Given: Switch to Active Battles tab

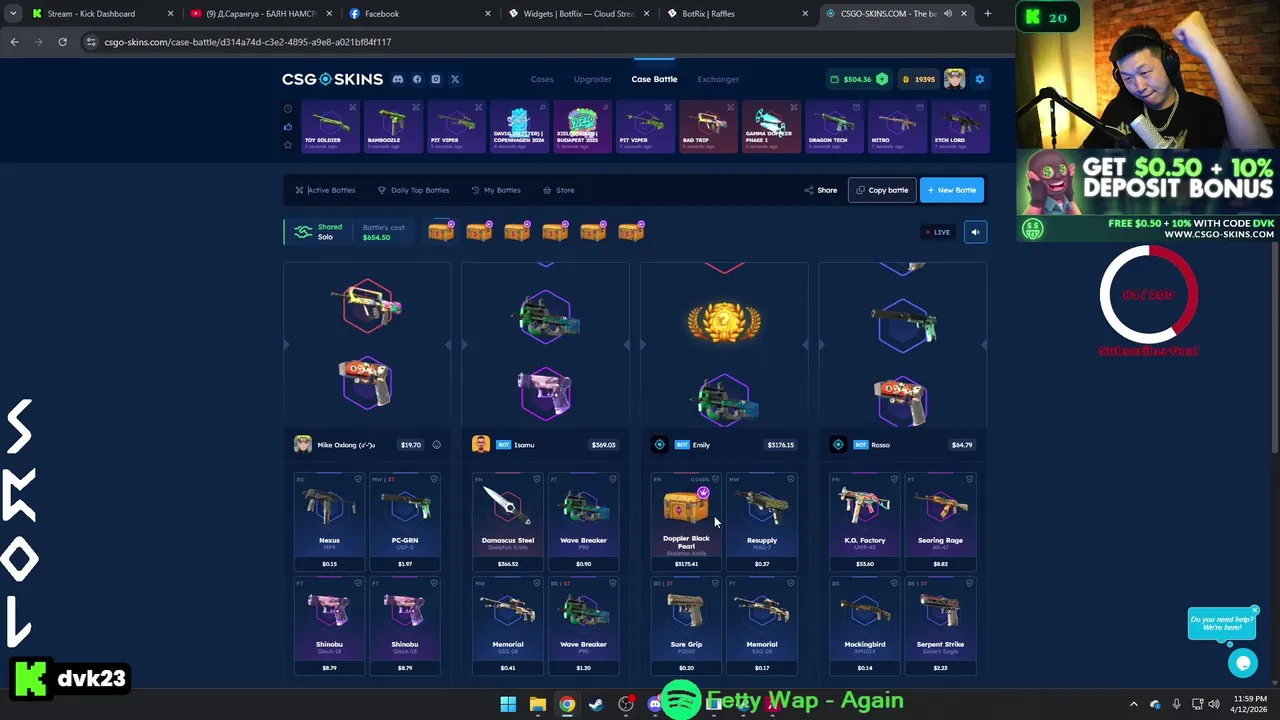Looking at the screenshot, I should 325,190.
